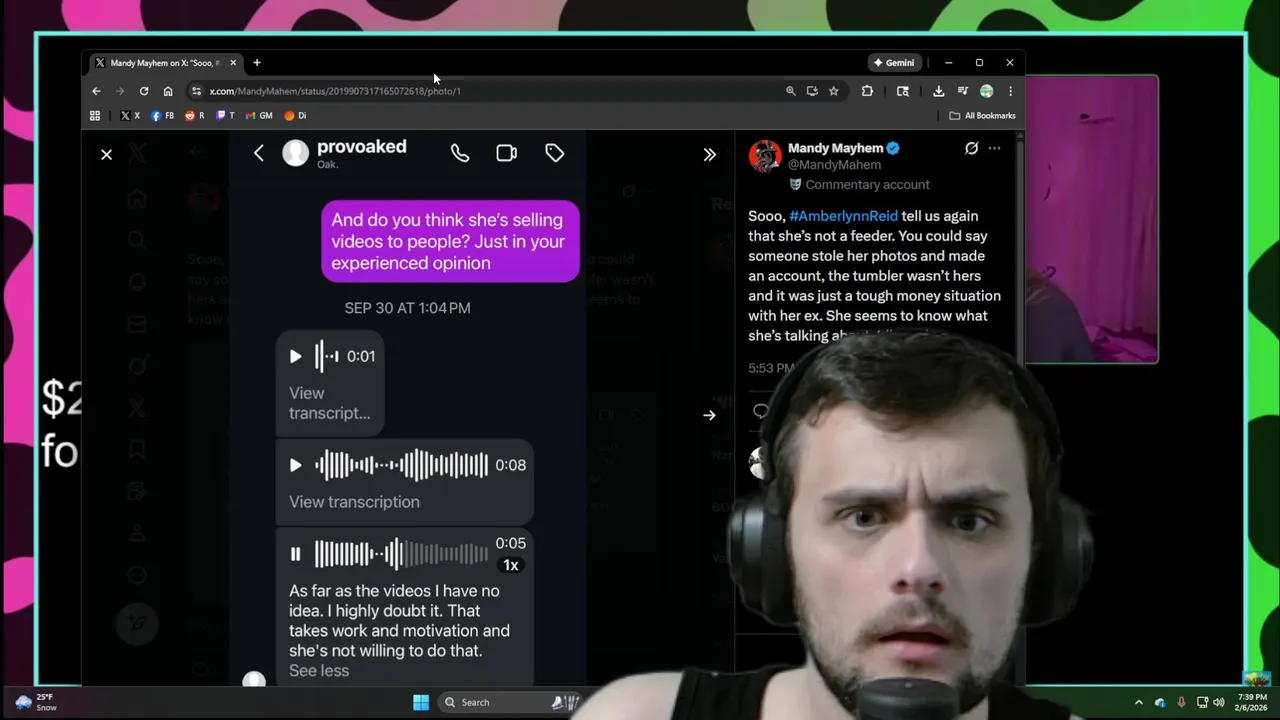Viewport: 1280px width, 720px height.
Task: Click the Chrome profile avatar
Action: (x=986, y=91)
